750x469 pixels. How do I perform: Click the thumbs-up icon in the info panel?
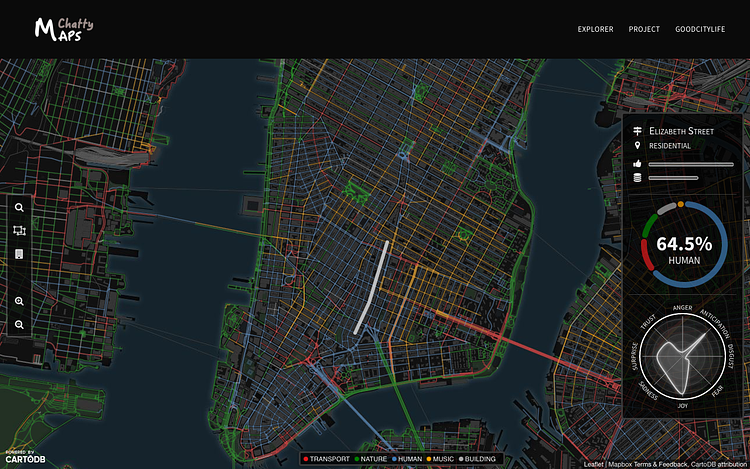tap(637, 164)
